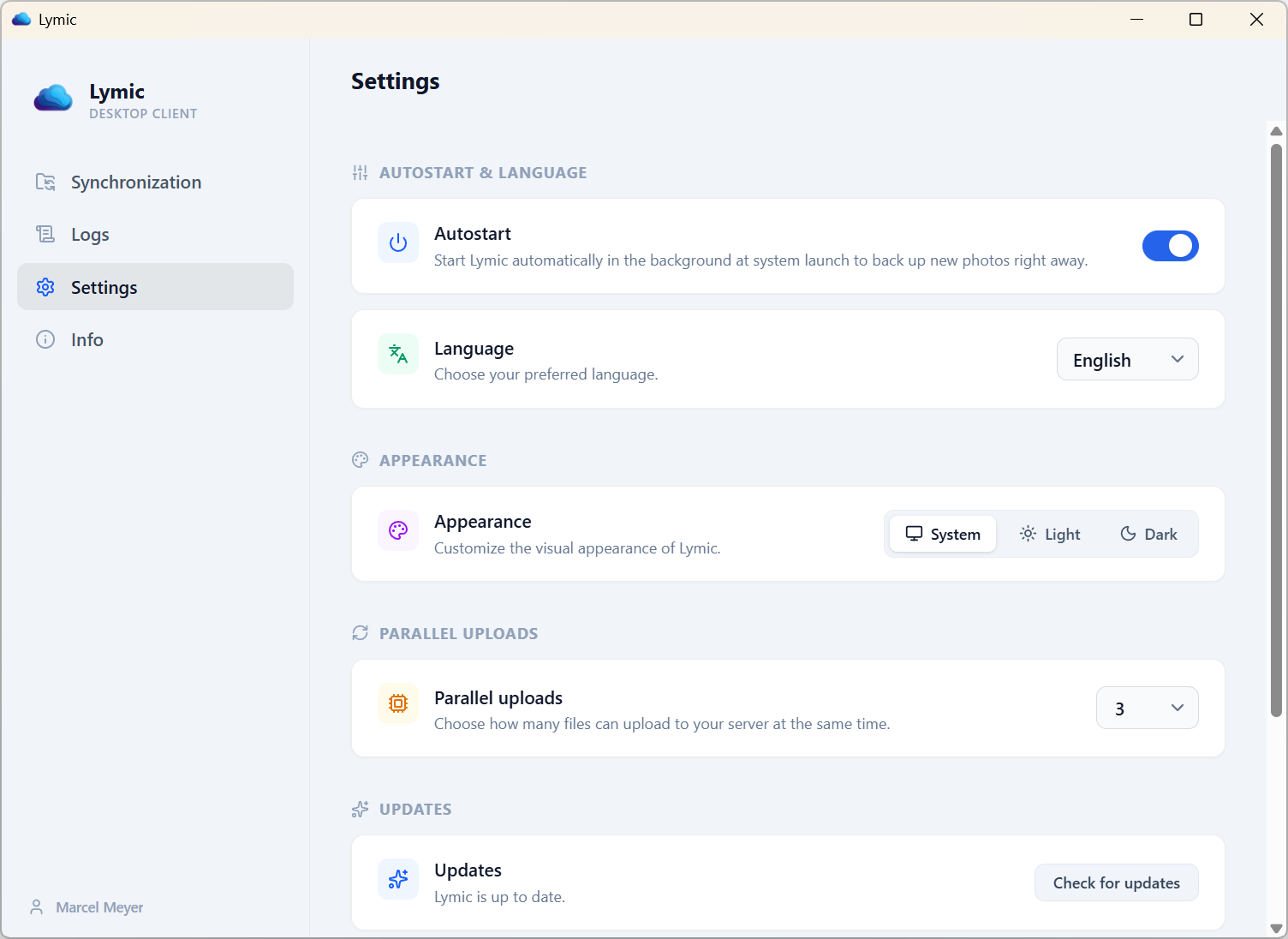This screenshot has height=939, width=1288.
Task: Open the Info page
Action: click(x=155, y=339)
